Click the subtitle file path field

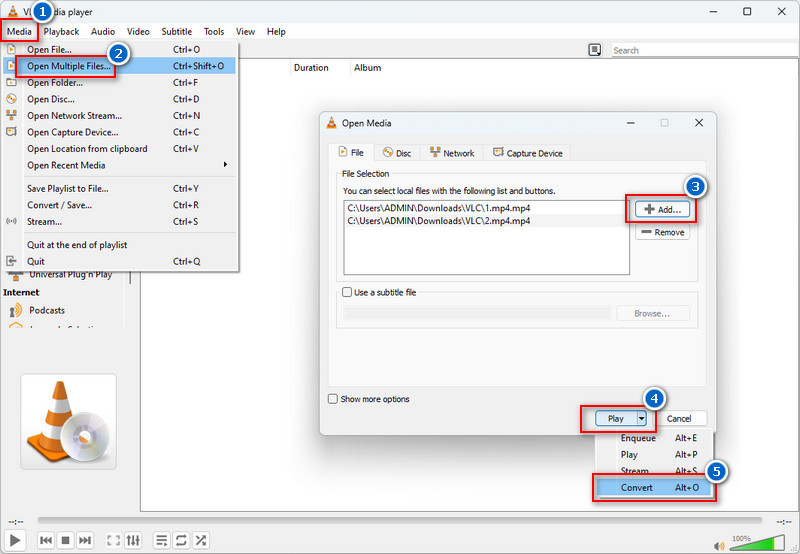click(x=477, y=313)
